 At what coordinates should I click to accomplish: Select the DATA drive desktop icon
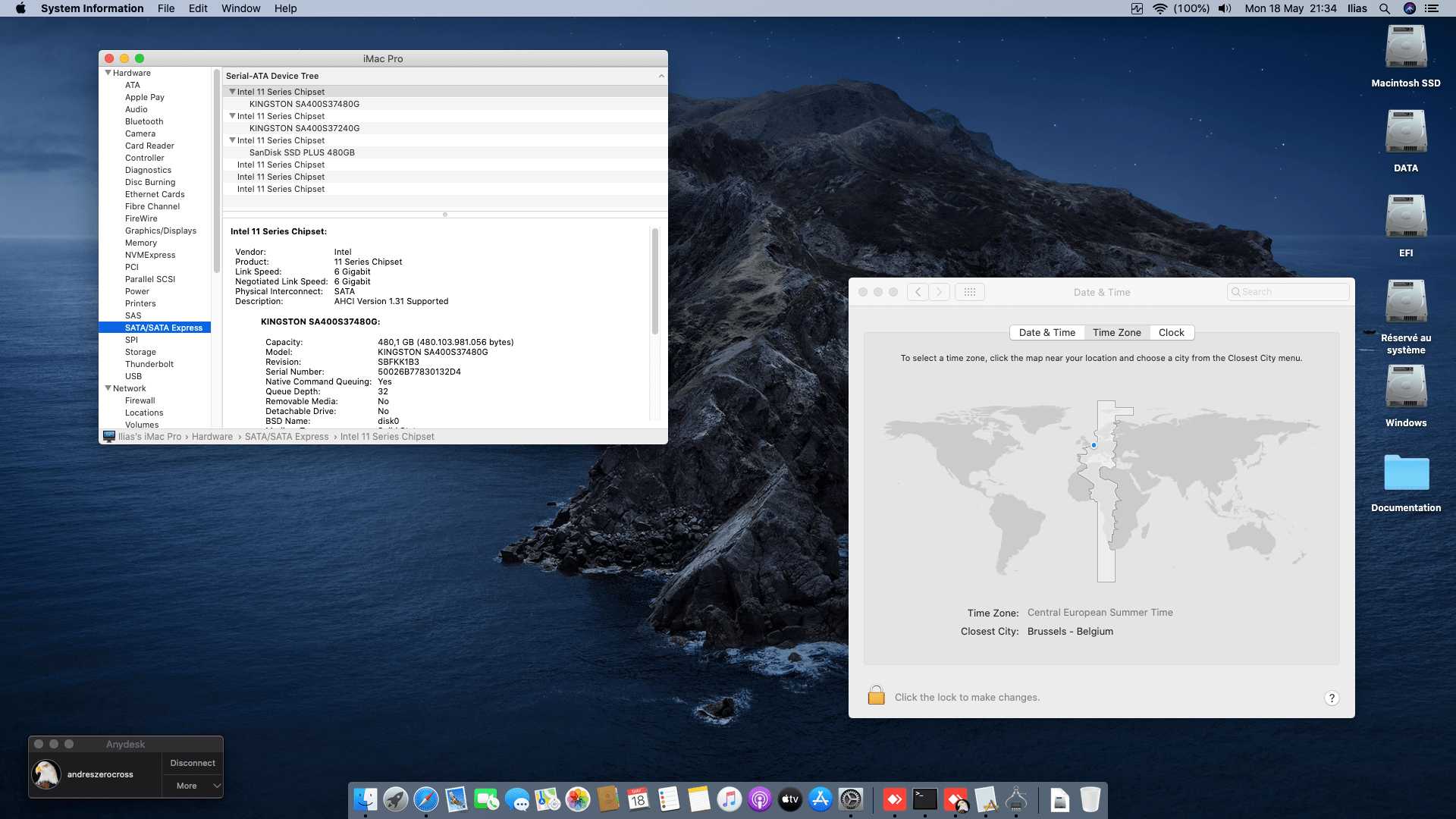(1406, 133)
